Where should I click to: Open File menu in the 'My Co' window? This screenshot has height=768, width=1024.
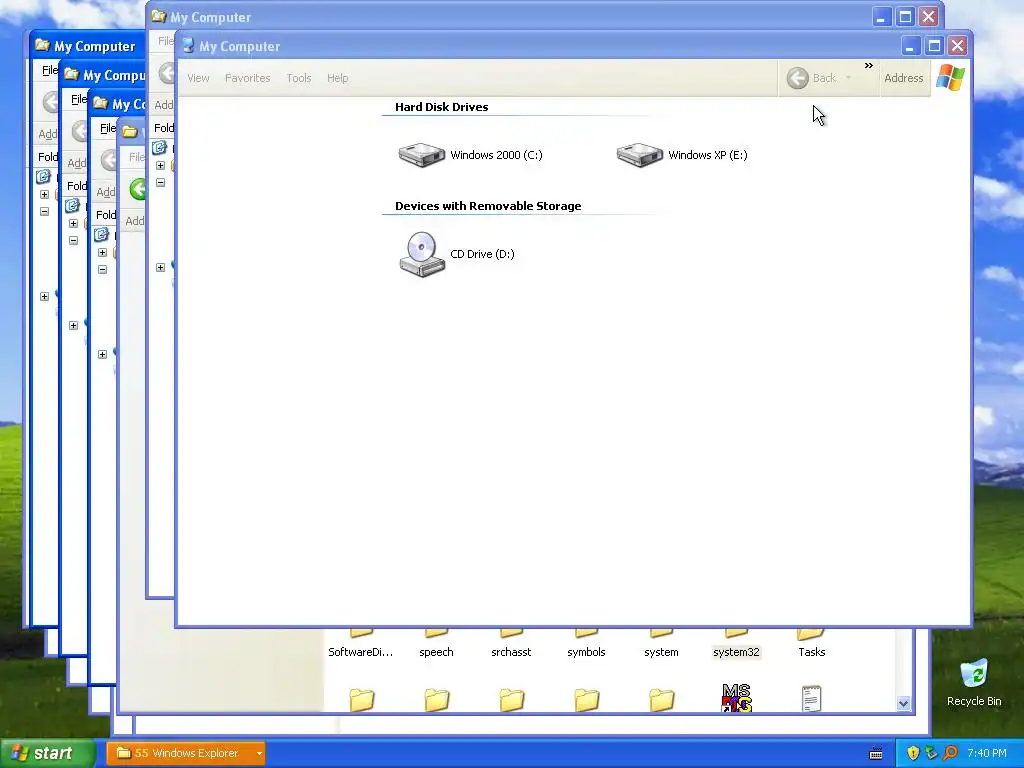108,128
